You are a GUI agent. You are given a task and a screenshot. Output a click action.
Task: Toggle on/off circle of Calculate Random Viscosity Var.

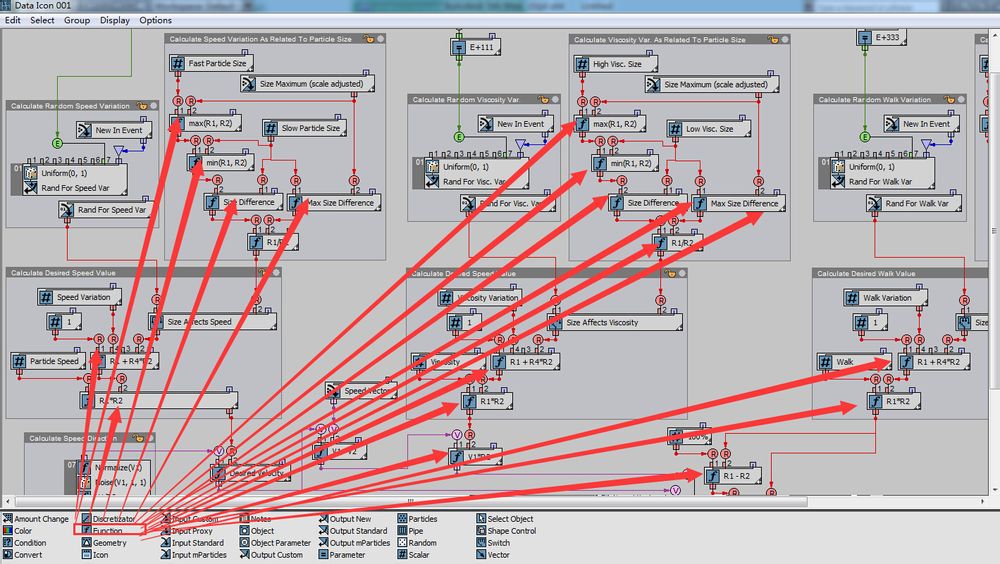(555, 100)
